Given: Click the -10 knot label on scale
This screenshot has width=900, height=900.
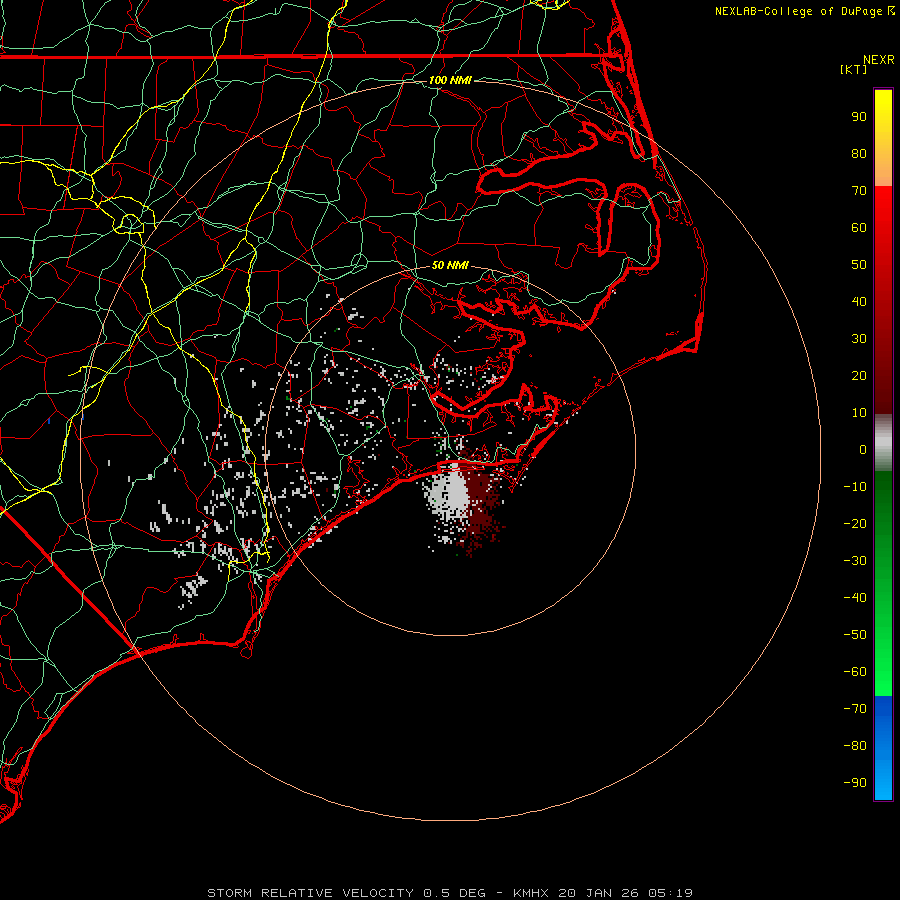Looking at the screenshot, I should pyautogui.click(x=855, y=487).
